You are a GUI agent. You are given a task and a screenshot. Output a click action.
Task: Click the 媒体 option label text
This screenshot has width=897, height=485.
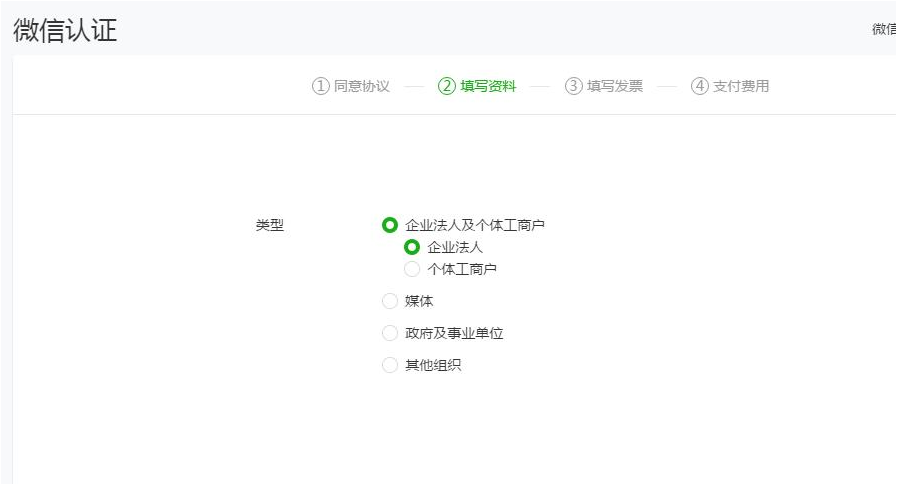pyautogui.click(x=419, y=301)
